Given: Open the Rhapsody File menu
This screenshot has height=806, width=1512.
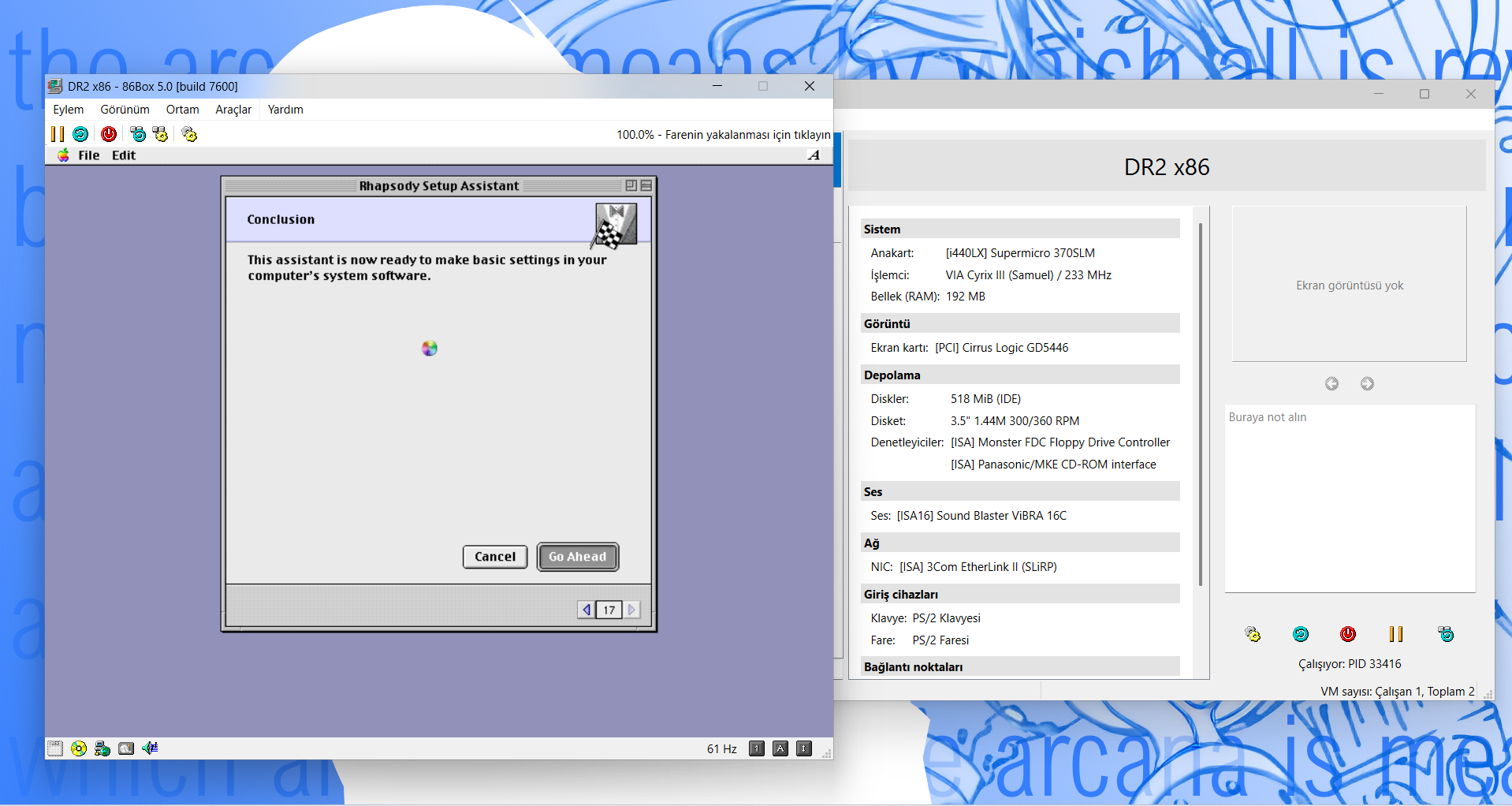Looking at the screenshot, I should [89, 155].
